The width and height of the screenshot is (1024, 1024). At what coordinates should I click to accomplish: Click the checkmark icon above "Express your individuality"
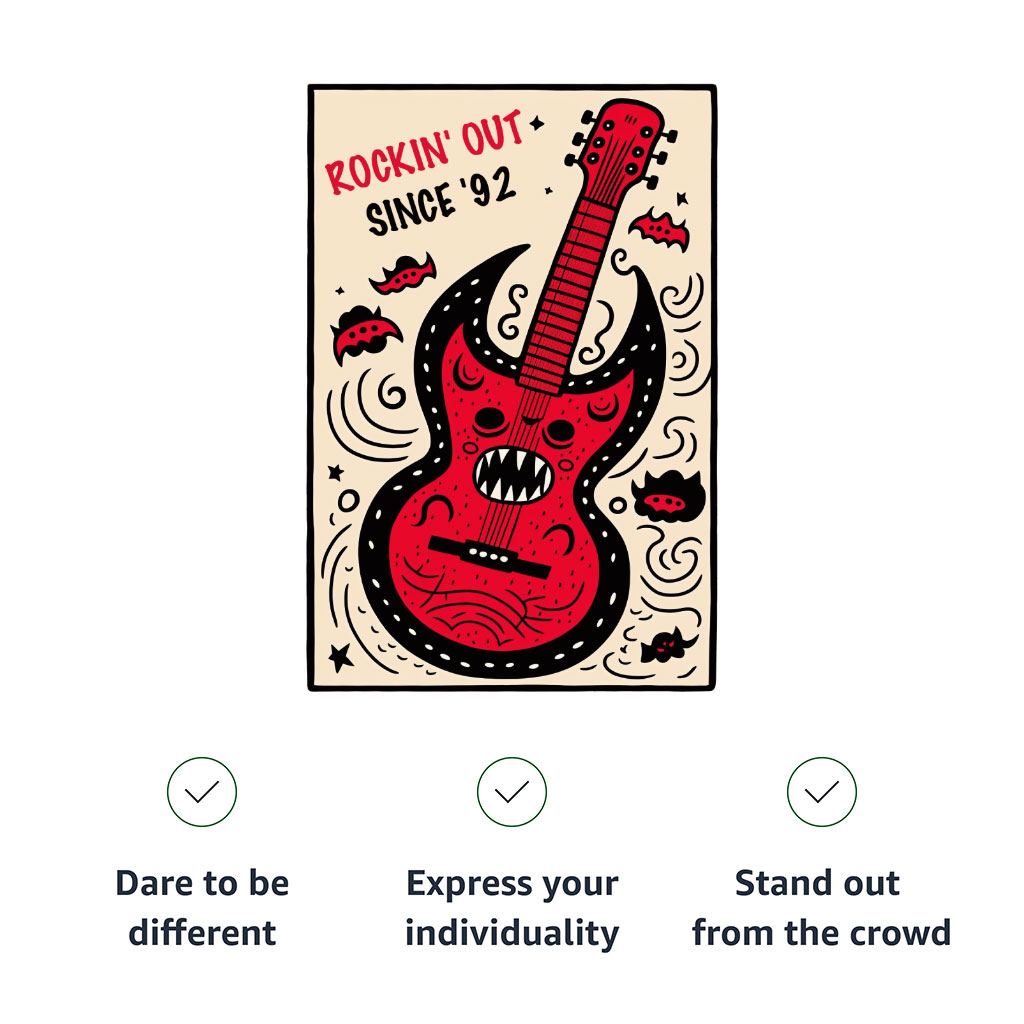[x=512, y=792]
